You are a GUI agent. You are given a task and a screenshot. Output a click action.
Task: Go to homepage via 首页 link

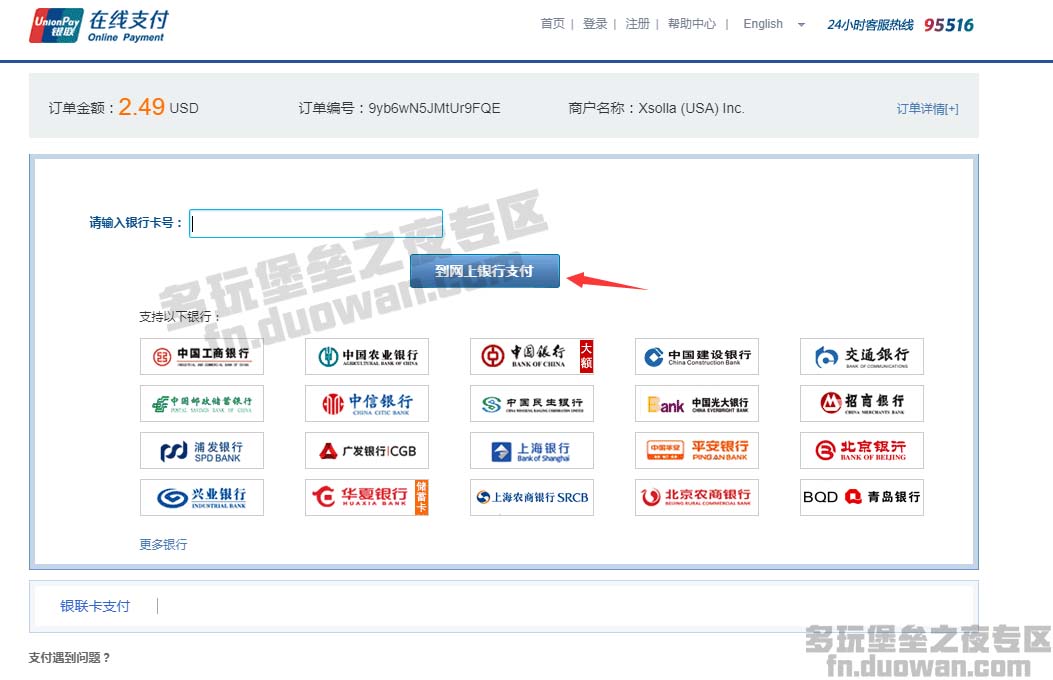(x=552, y=24)
